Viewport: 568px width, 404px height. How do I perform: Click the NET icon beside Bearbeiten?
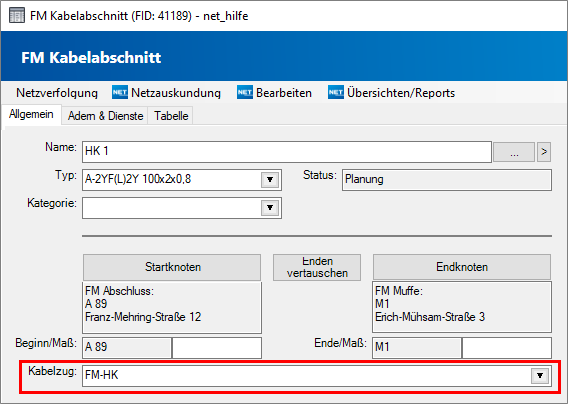pos(245,92)
